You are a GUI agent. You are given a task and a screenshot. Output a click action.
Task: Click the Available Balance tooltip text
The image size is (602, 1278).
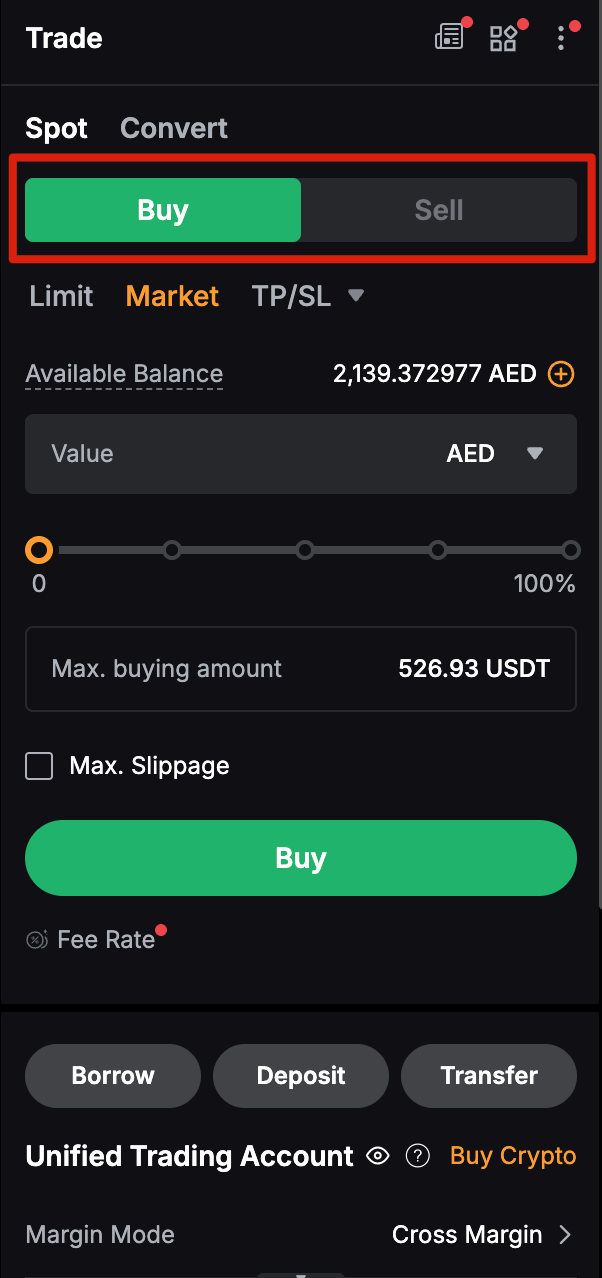[x=123, y=373]
